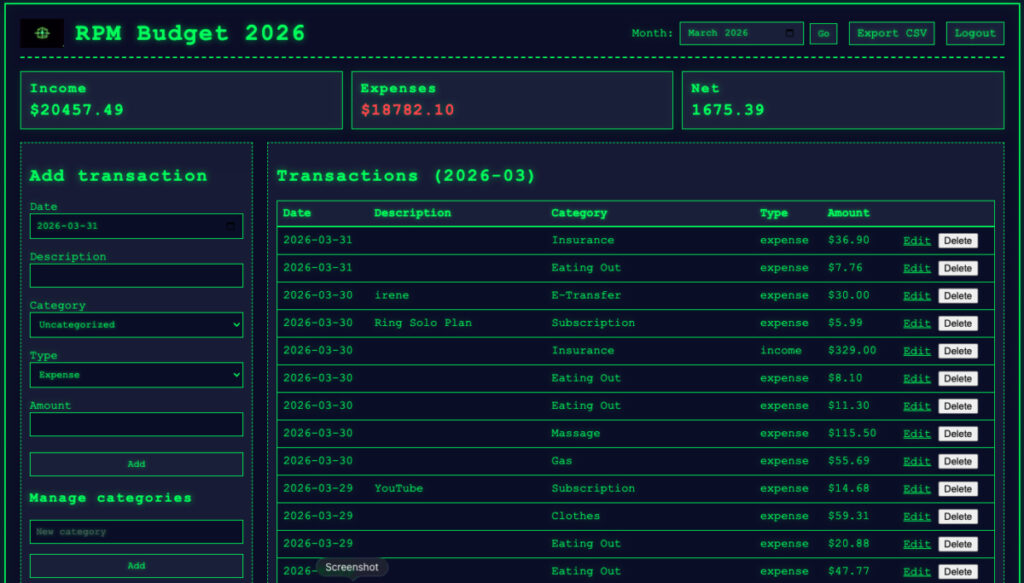Click Add below the New category field
The width and height of the screenshot is (1024, 583).
point(136,566)
